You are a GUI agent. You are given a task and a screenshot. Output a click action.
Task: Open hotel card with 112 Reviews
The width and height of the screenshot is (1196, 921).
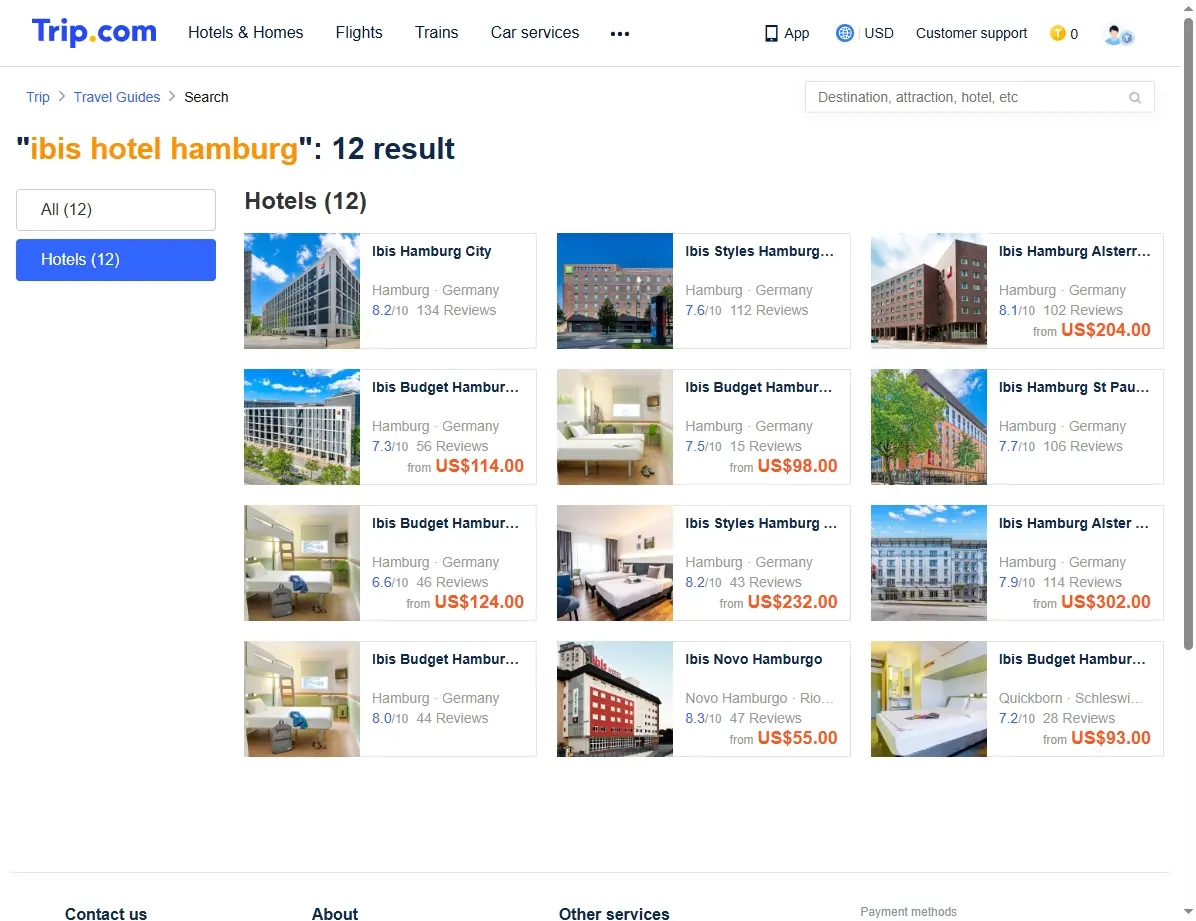click(x=703, y=291)
